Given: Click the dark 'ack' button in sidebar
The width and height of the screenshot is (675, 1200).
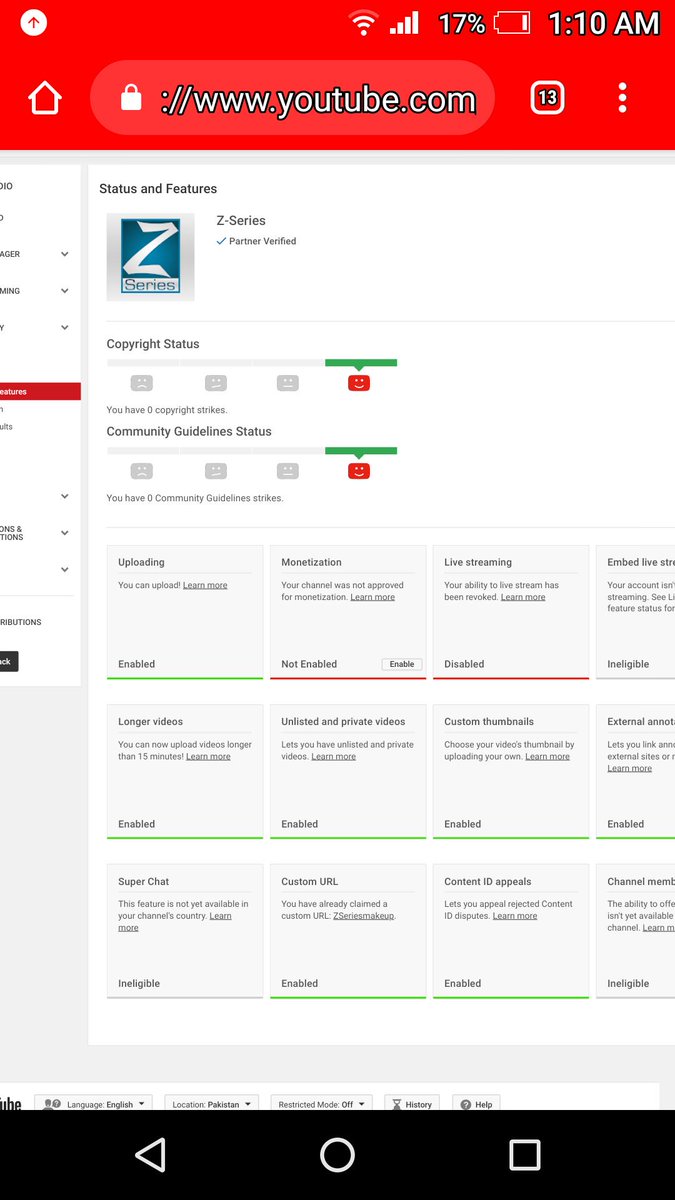Looking at the screenshot, I should point(9,661).
